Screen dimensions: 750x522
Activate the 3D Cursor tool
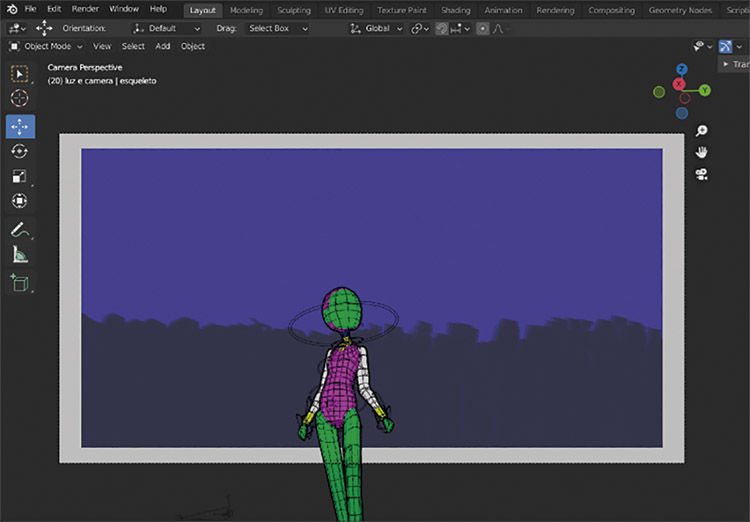pyautogui.click(x=20, y=99)
